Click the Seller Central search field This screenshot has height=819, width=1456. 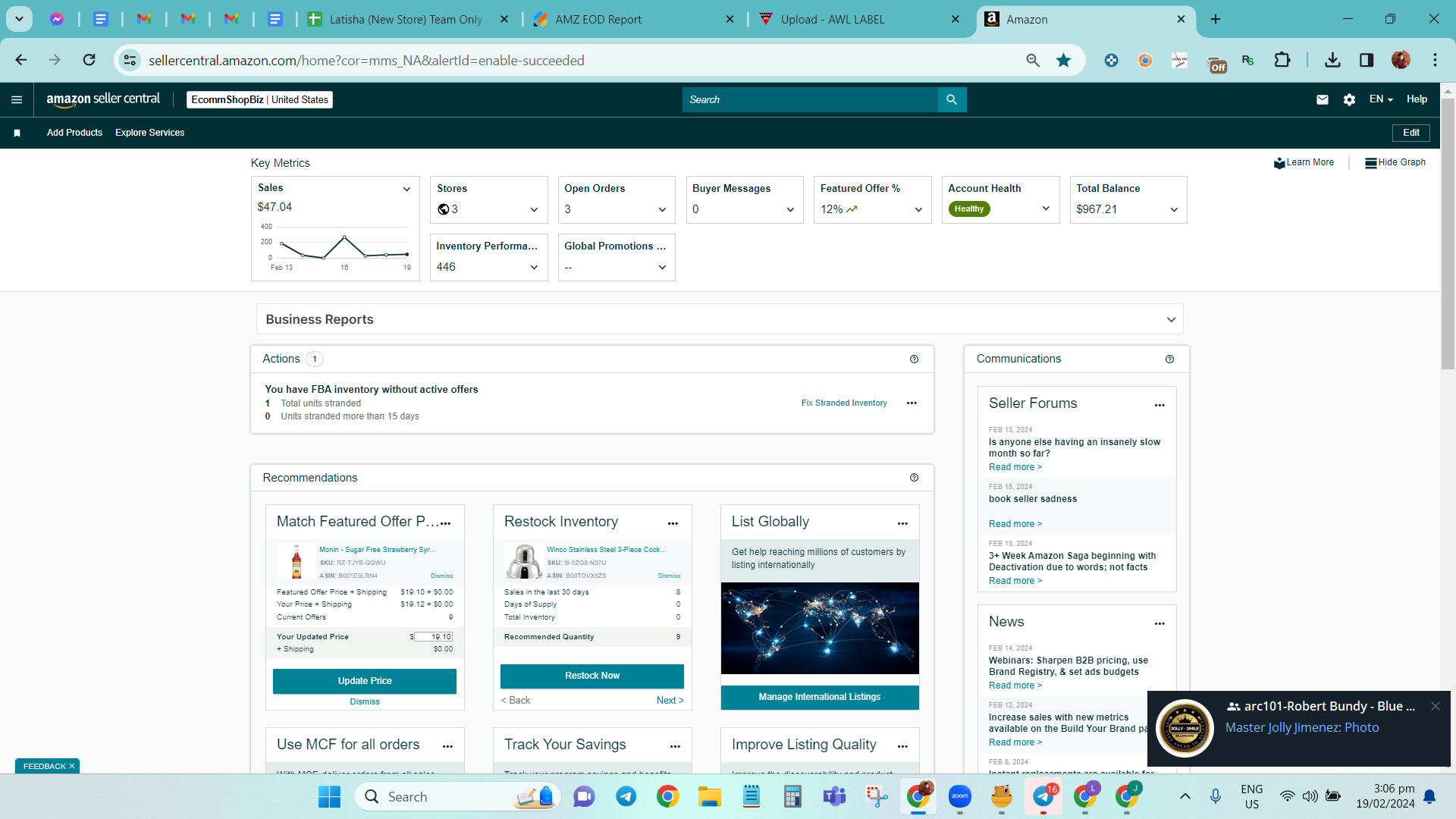[810, 99]
